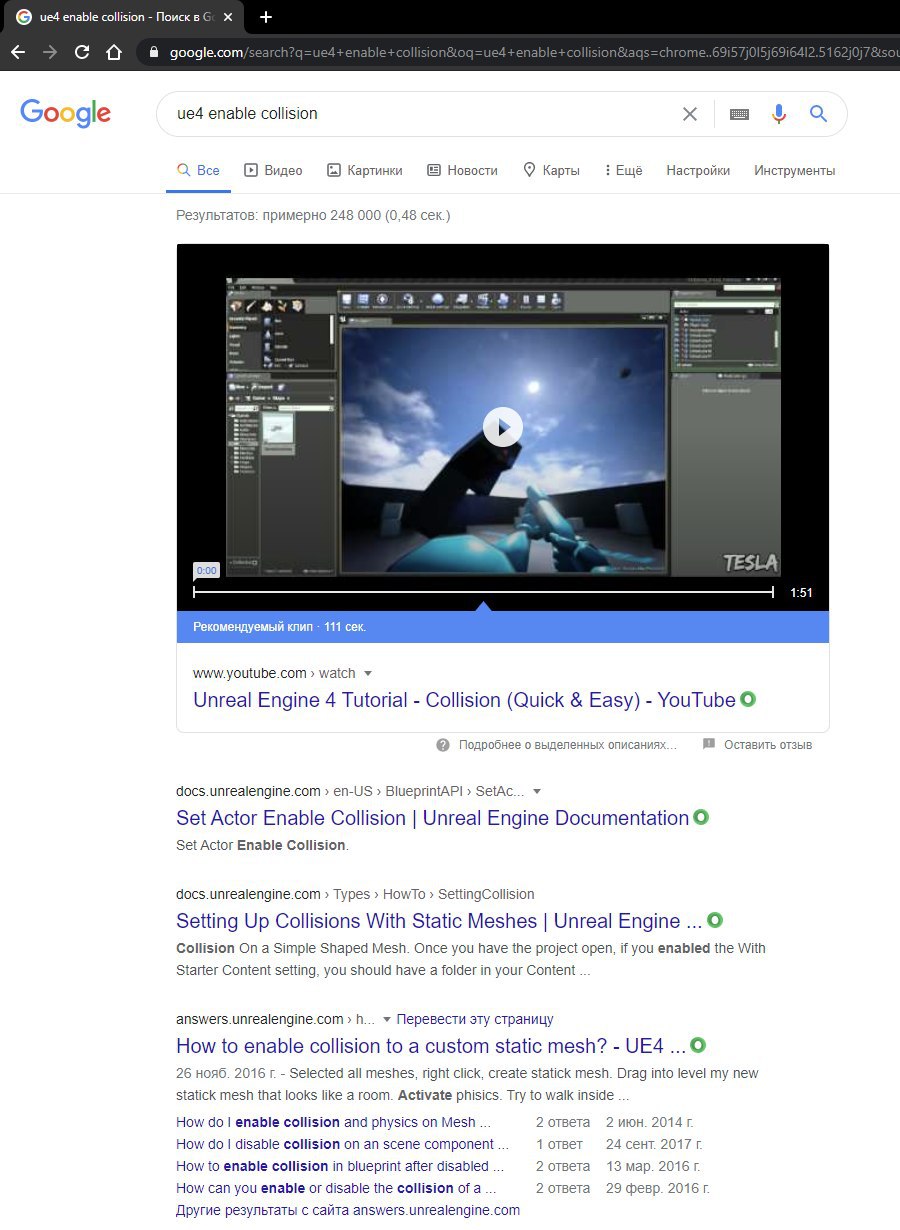Select the Все search tab
Image resolution: width=900 pixels, height=1230 pixels.
pos(198,171)
